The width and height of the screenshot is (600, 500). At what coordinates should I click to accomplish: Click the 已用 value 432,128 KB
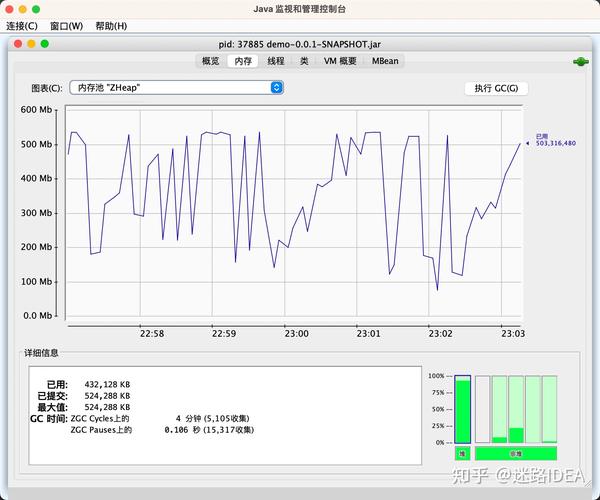tap(107, 384)
